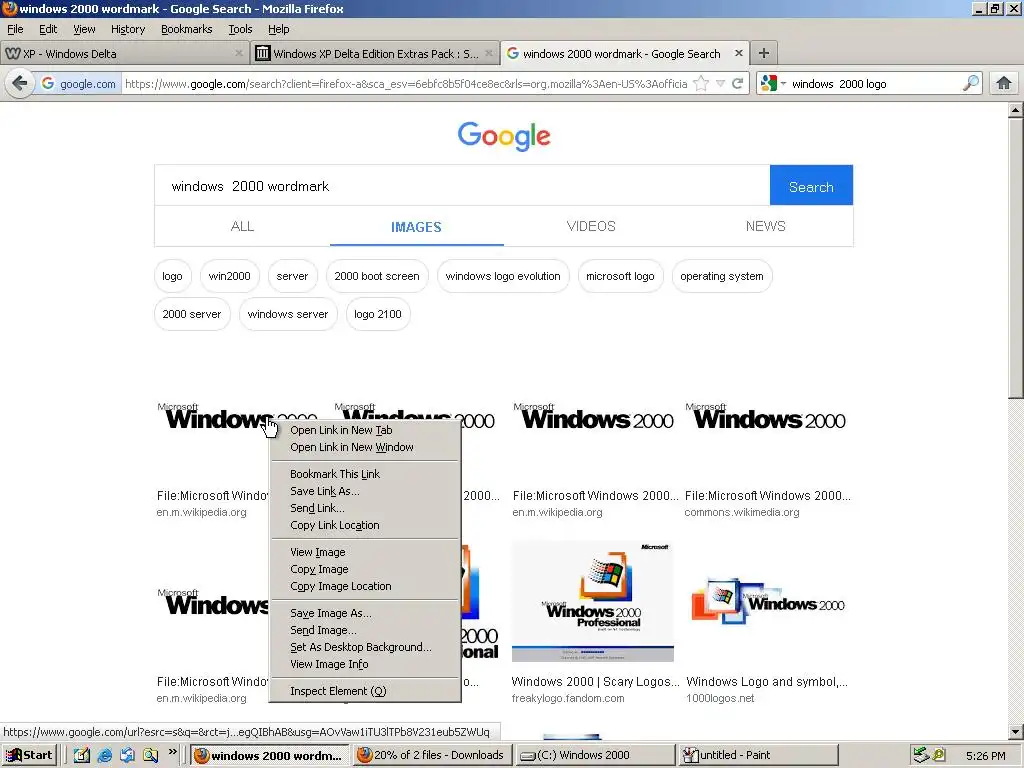Open the search engine dropdown in the search bar
The width and height of the screenshot is (1024, 768).
coord(774,84)
